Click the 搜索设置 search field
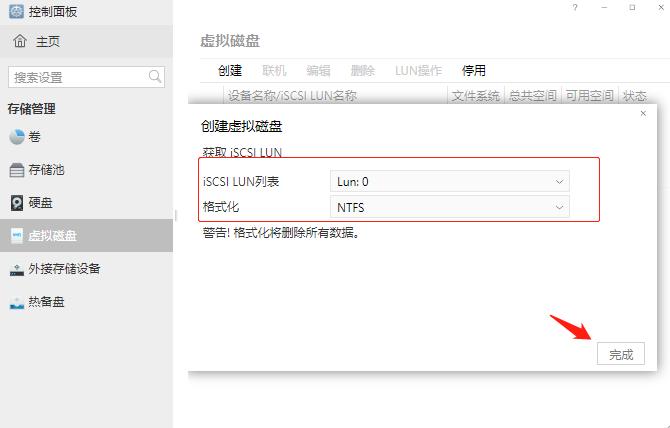Screen dimensions: 670x428 [86, 77]
